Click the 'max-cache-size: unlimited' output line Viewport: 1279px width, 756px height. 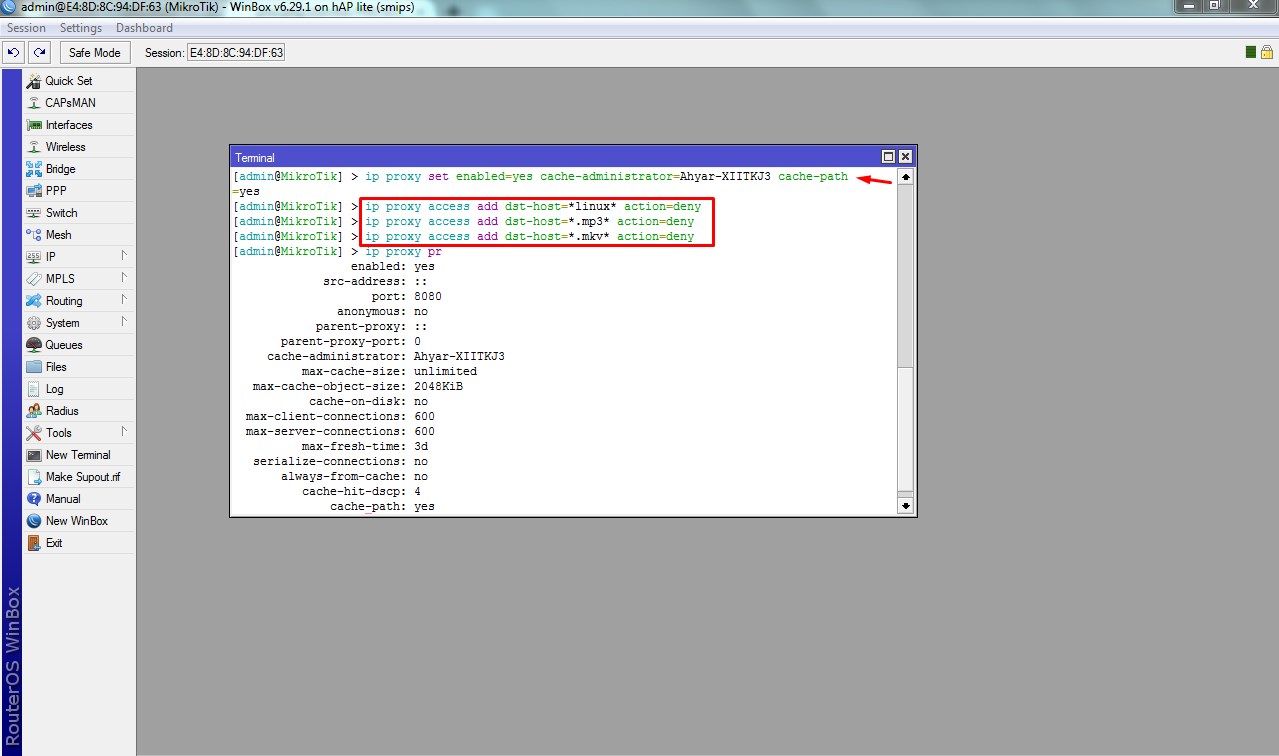[389, 372]
